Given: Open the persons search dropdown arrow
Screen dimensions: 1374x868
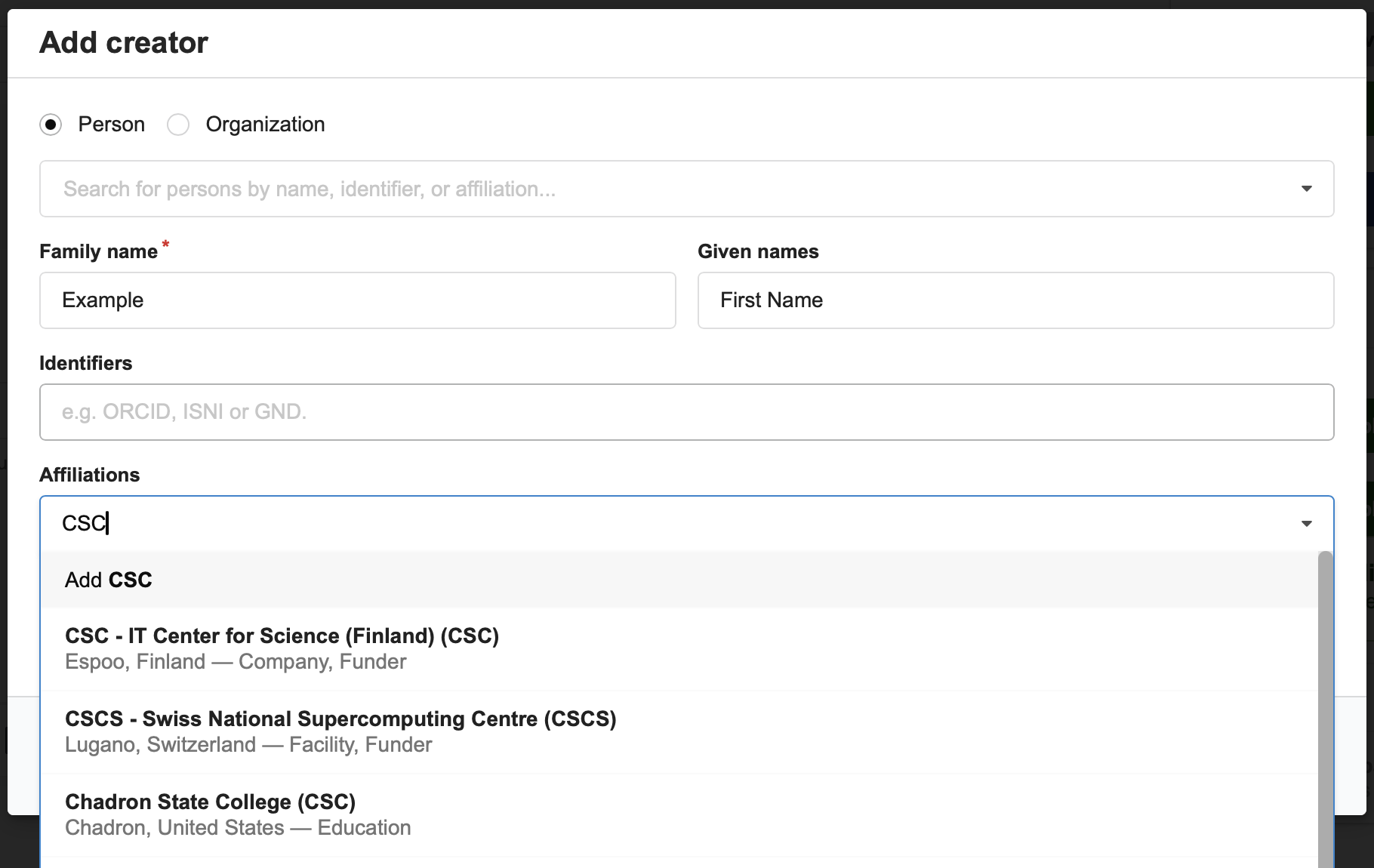Looking at the screenshot, I should pyautogui.click(x=1308, y=189).
